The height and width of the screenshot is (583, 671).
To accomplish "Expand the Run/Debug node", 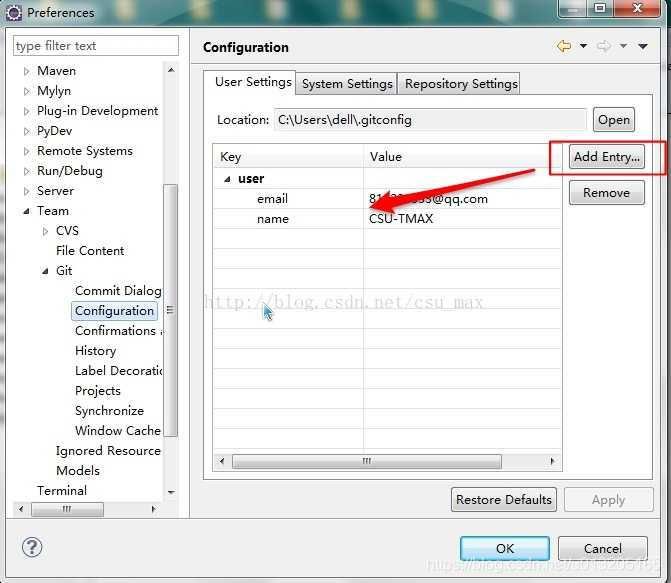I will [x=27, y=171].
